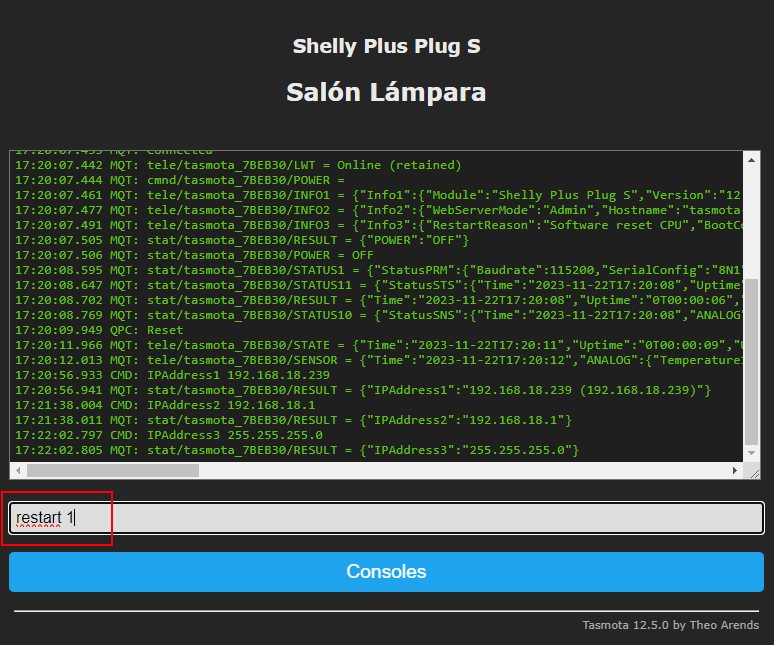Open the Tasmota 12.5.0 by Theo Arends link

coord(670,625)
